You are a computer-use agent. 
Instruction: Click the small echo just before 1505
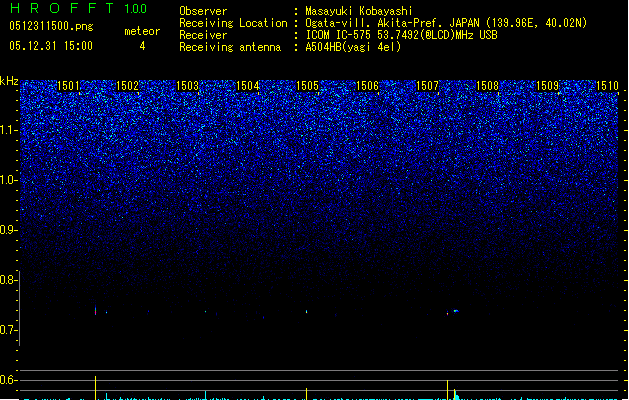[x=306, y=311]
